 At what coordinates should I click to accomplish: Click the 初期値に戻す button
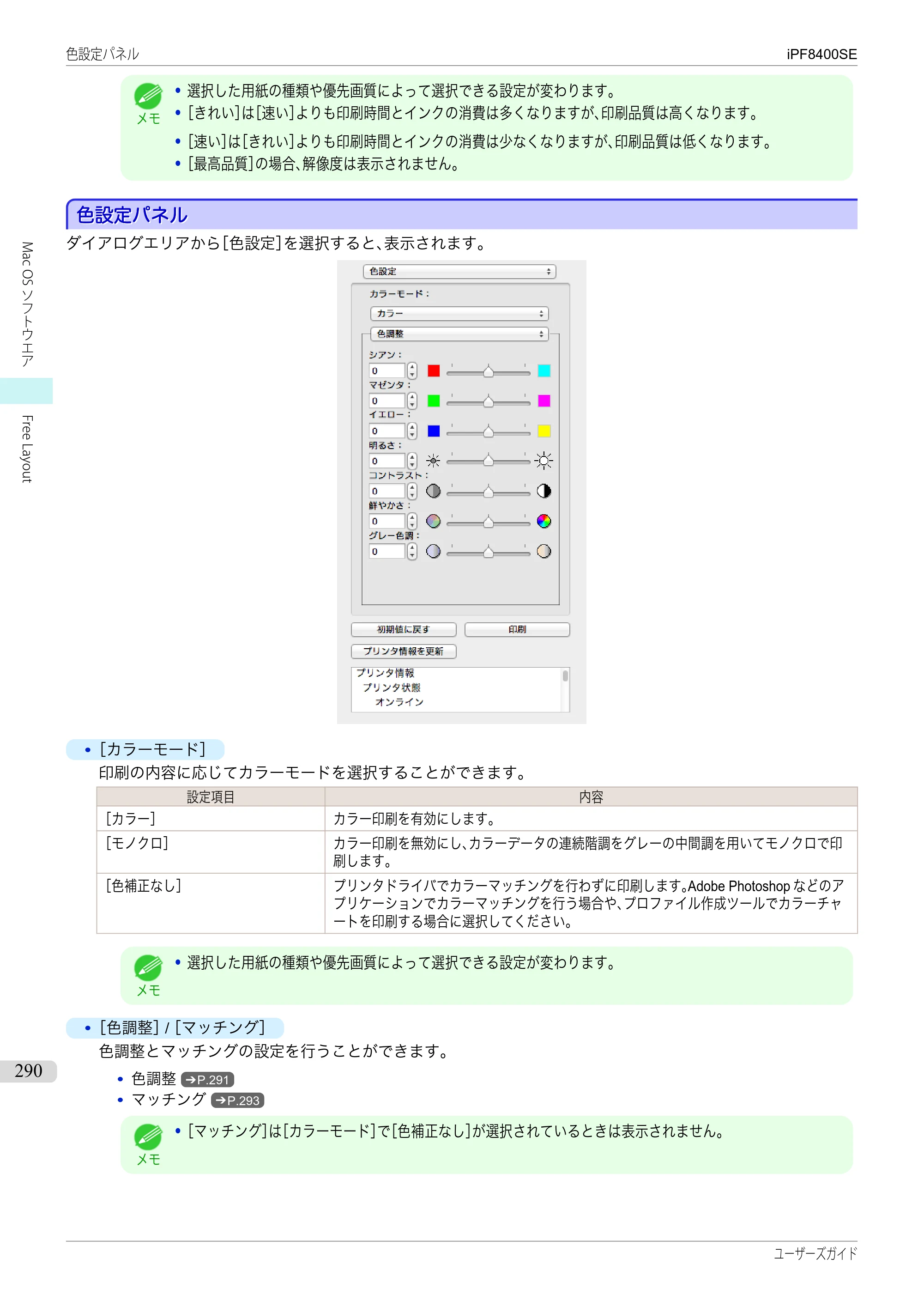[404, 630]
